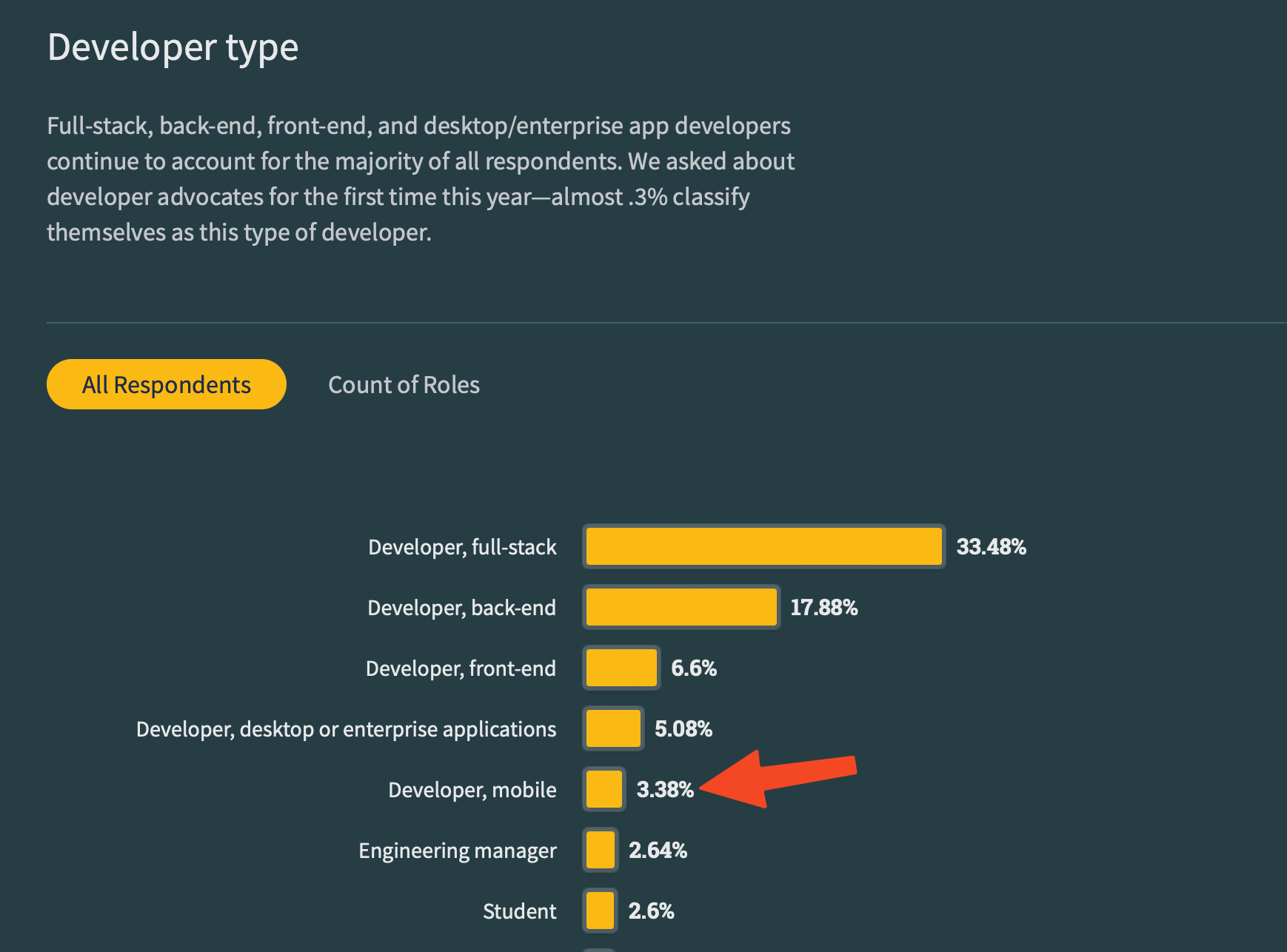Click the survey description paragraph
Viewport: 1287px width, 952px height.
(x=420, y=179)
